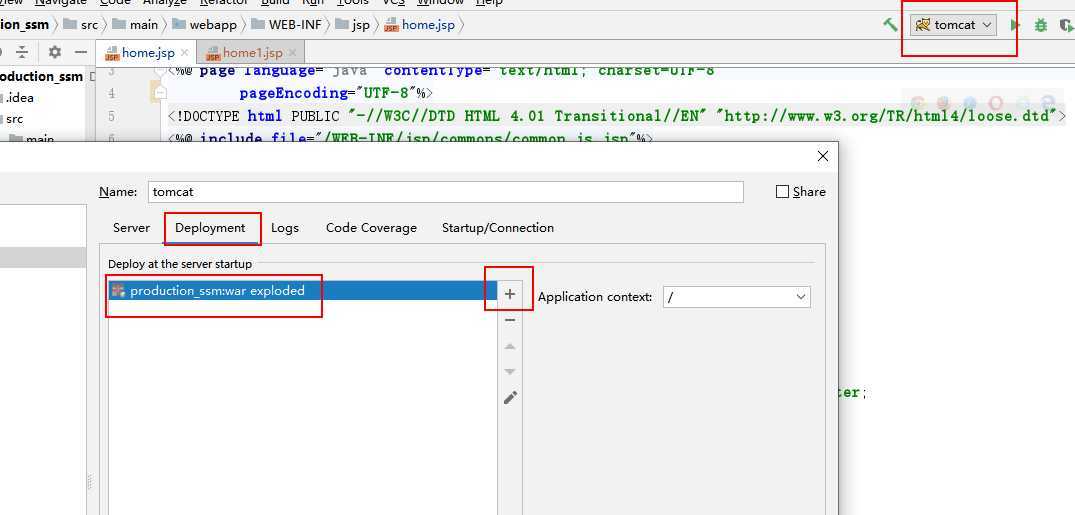Select production_ssm:war exploded artifact
Viewport: 1075px width, 515px height.
point(302,291)
